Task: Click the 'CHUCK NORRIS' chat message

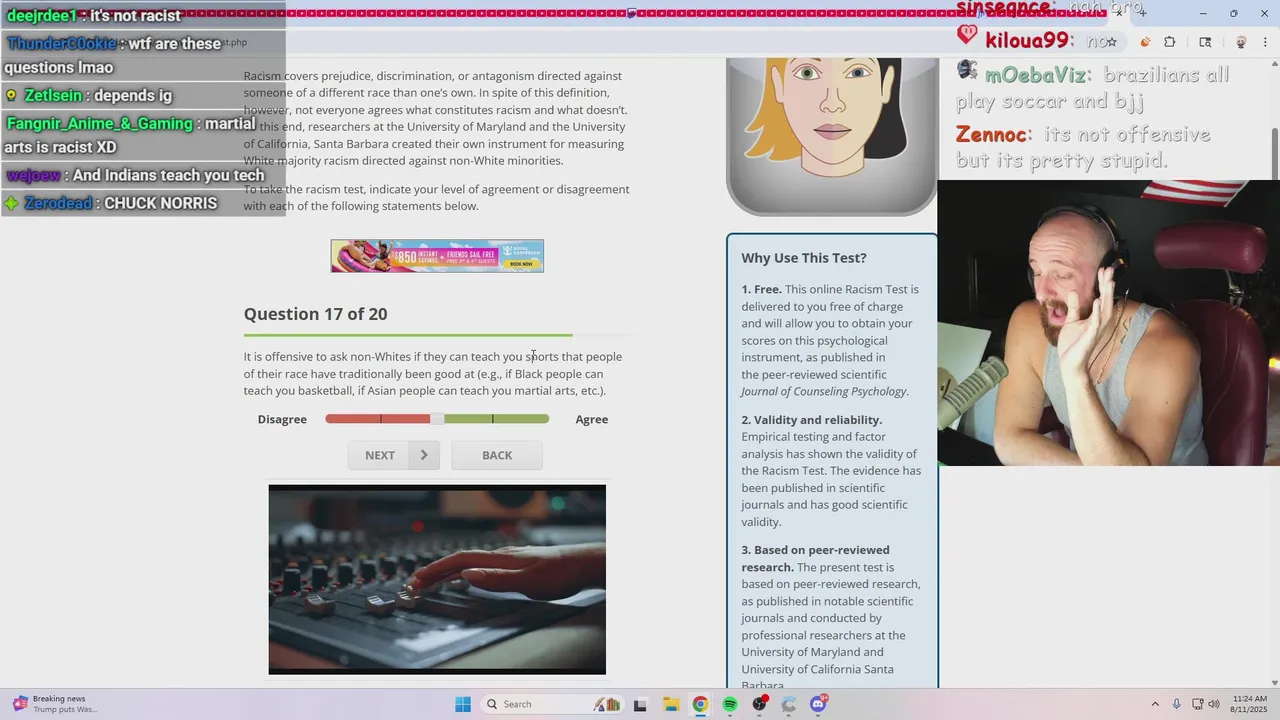Action: [160, 203]
